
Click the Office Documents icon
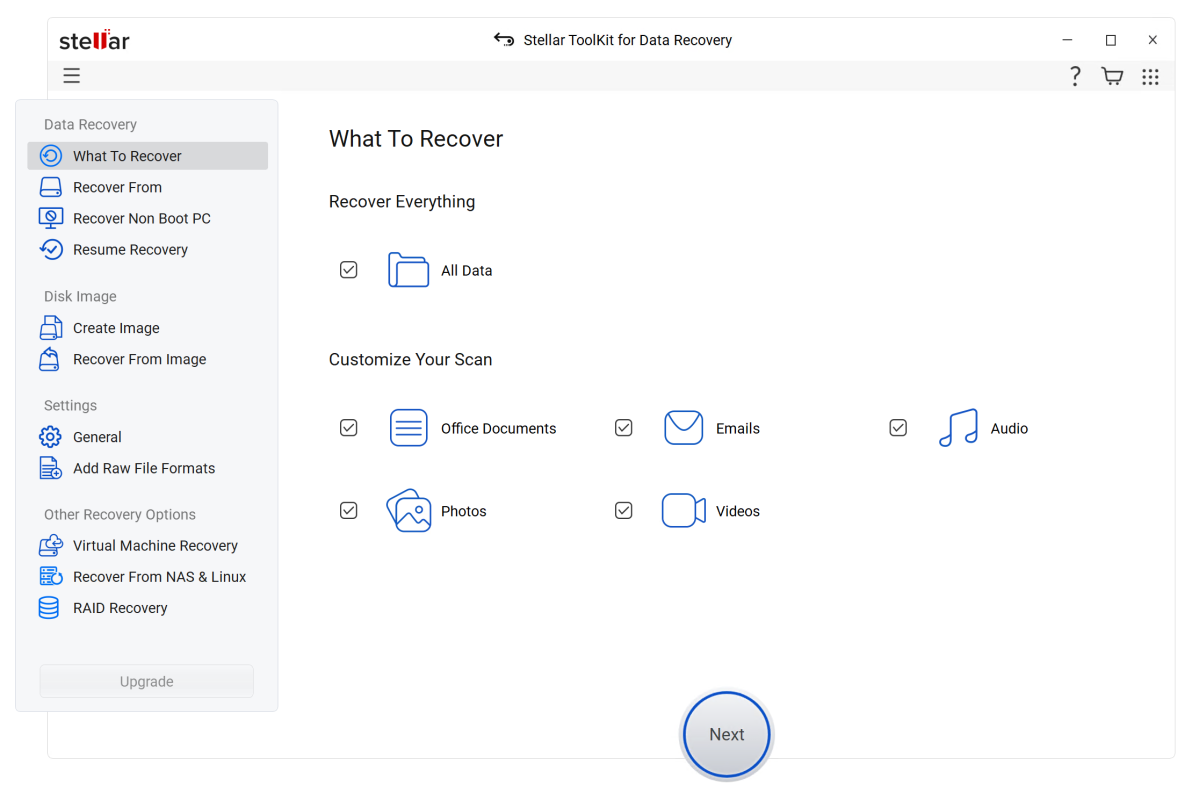click(408, 428)
